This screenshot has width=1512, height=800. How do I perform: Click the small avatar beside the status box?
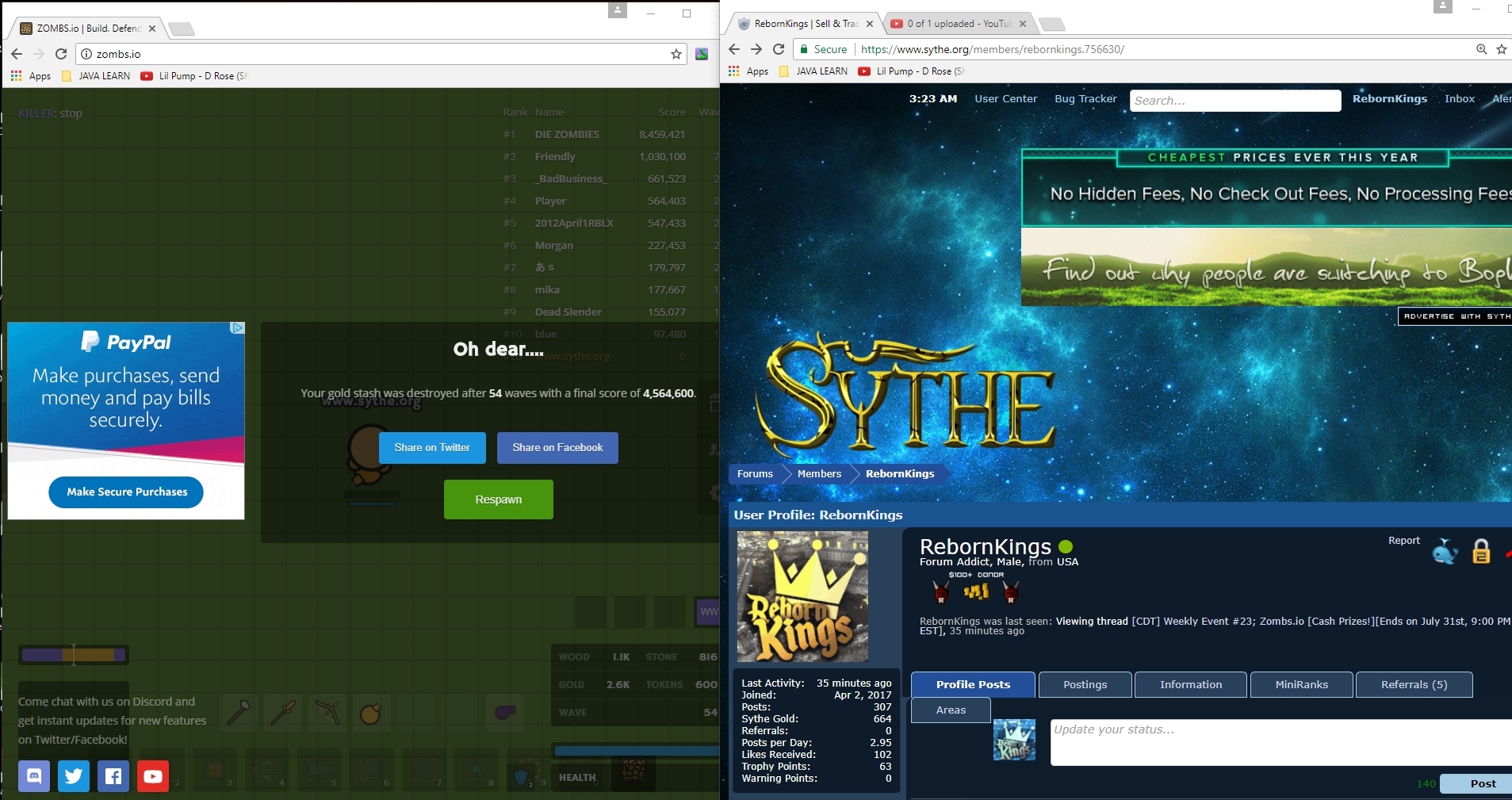point(1015,740)
